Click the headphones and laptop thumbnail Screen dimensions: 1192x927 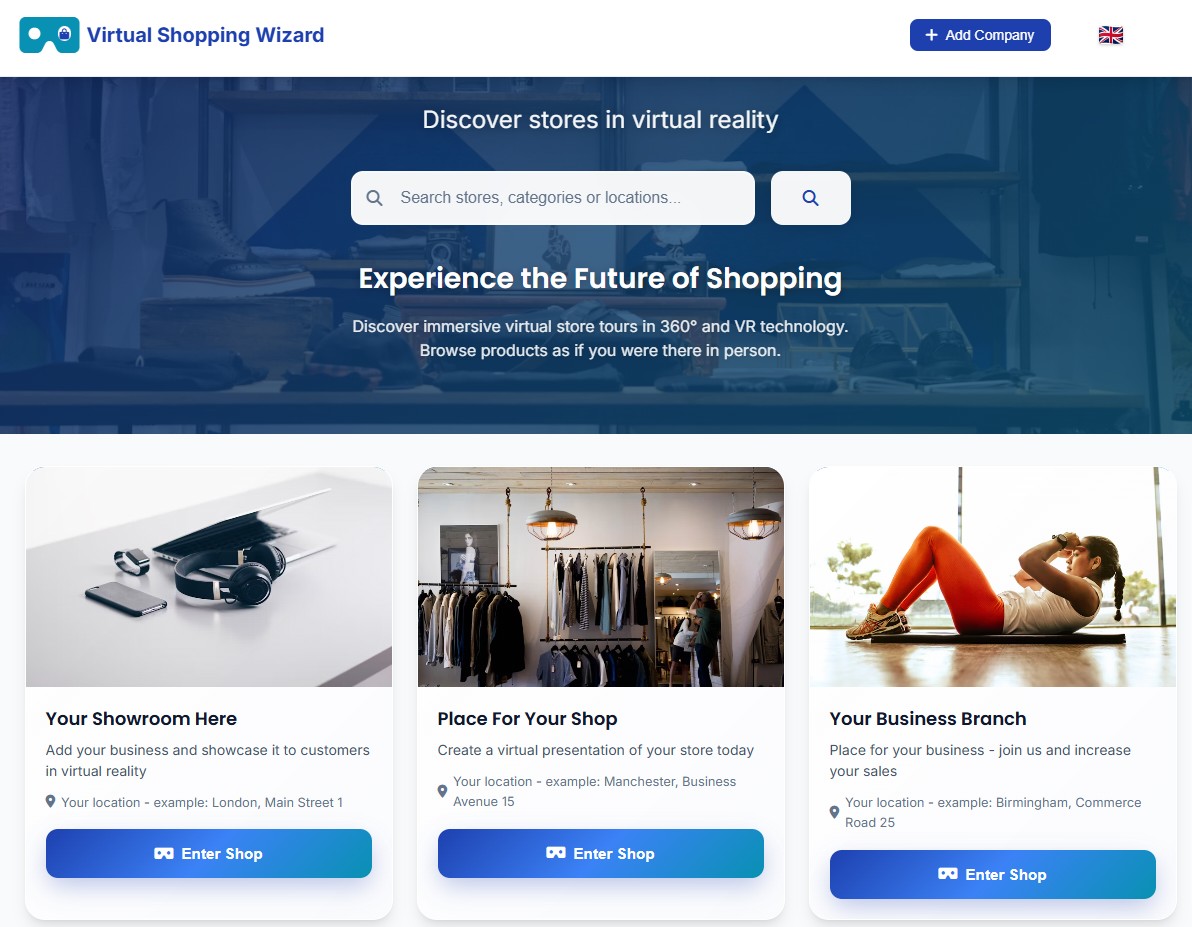209,576
